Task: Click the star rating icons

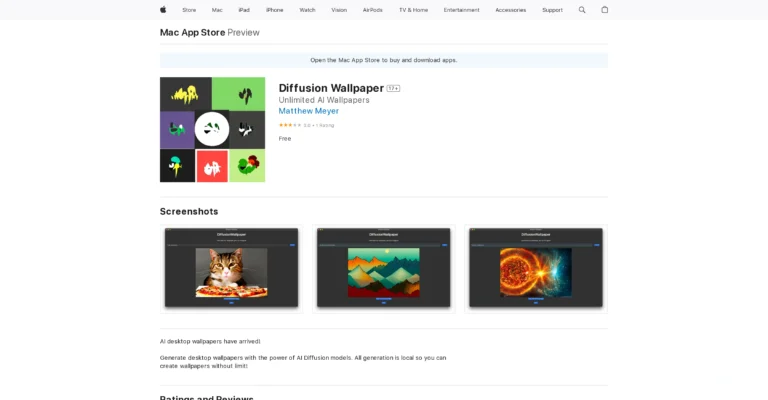Action: (x=285, y=125)
